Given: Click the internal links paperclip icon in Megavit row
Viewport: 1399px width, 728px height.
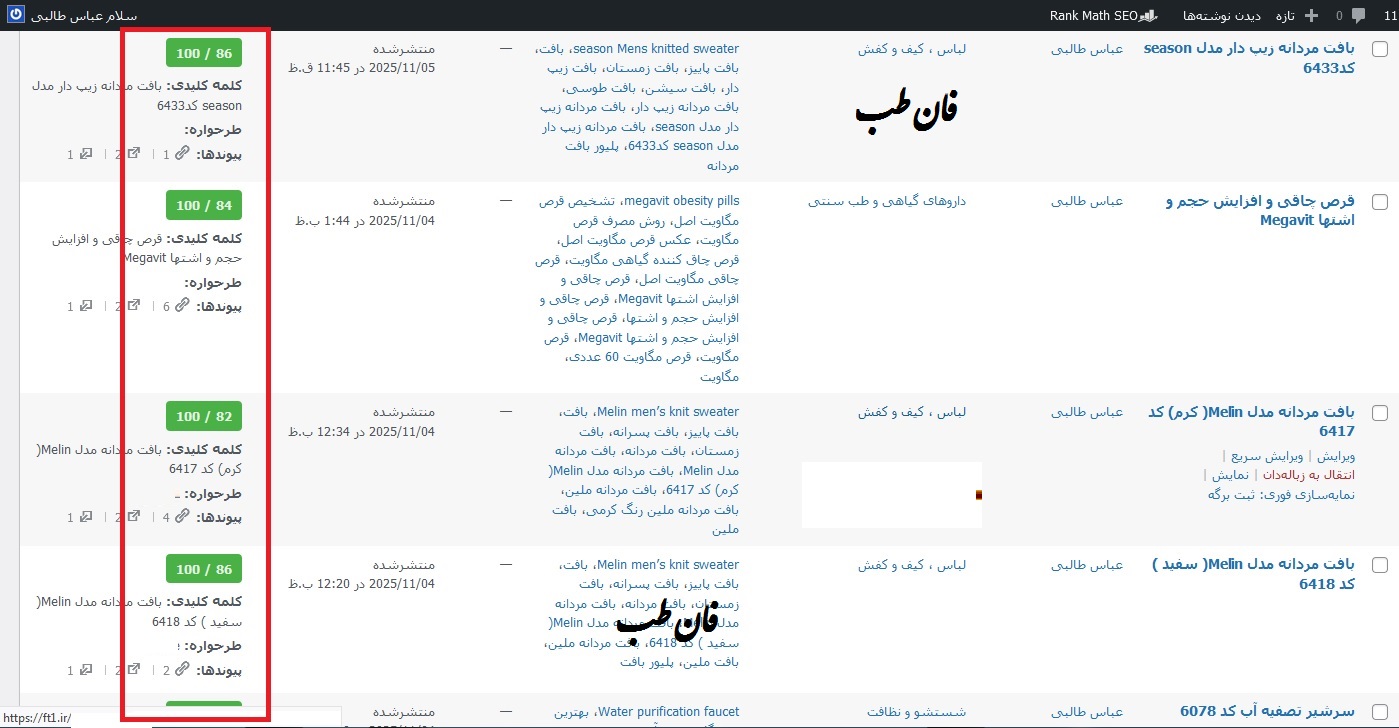Looking at the screenshot, I should point(182,306).
